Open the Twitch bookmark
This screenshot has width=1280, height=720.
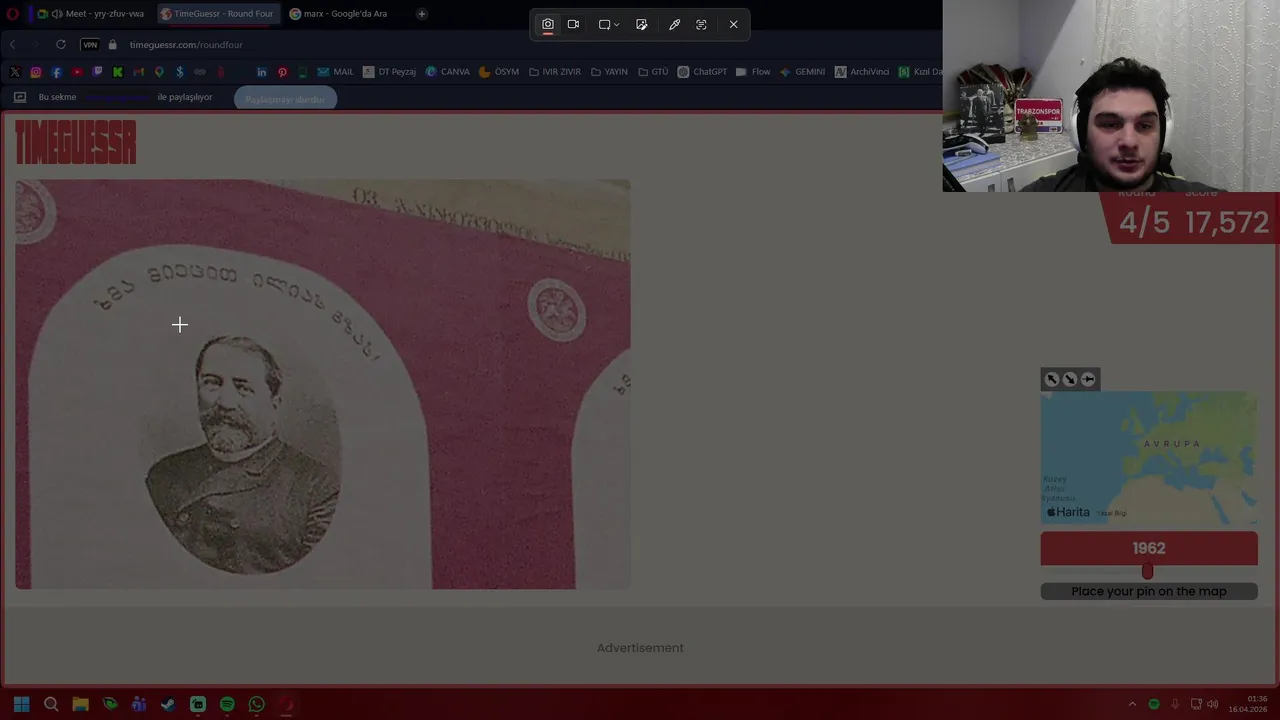[x=97, y=72]
